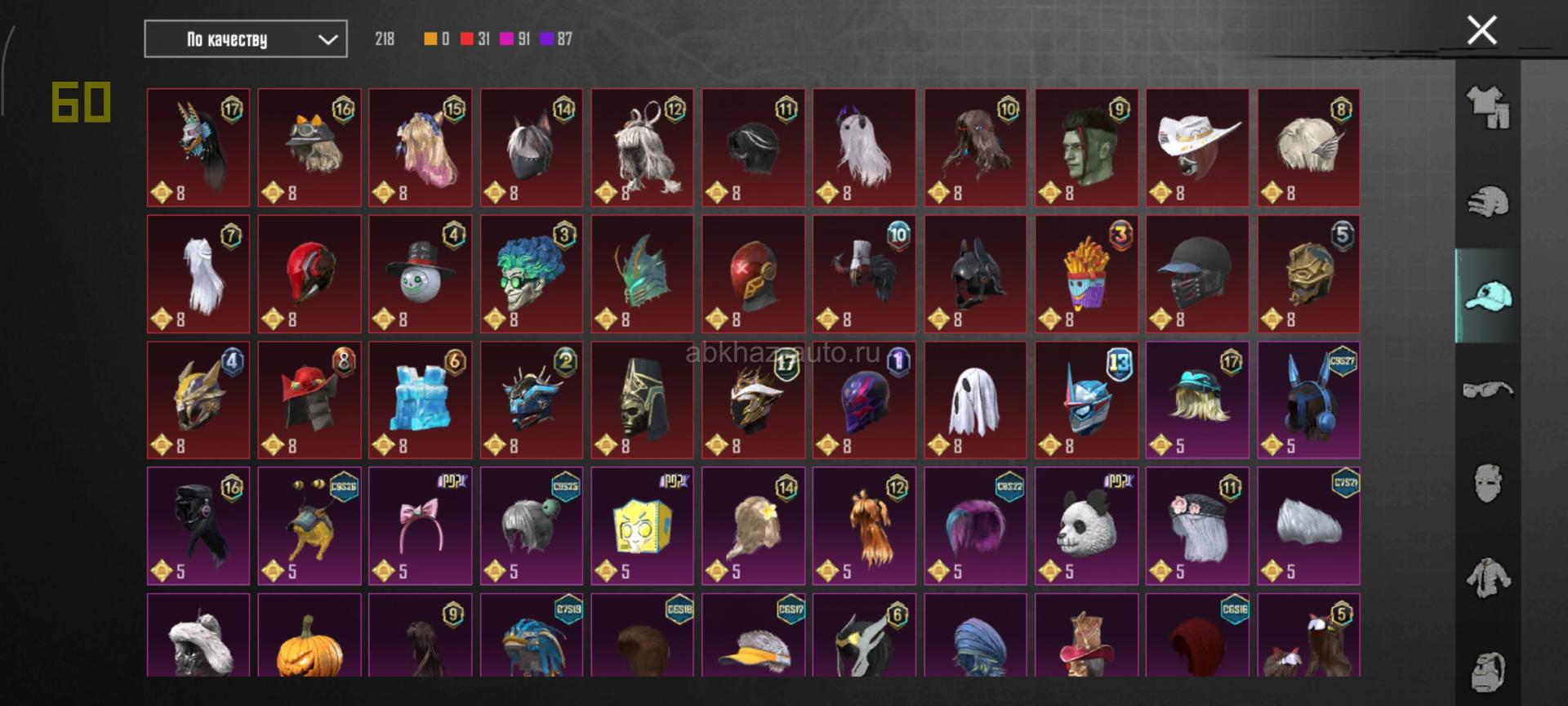Open the face mask category icon
The height and width of the screenshot is (706, 1568).
pos(1488,483)
